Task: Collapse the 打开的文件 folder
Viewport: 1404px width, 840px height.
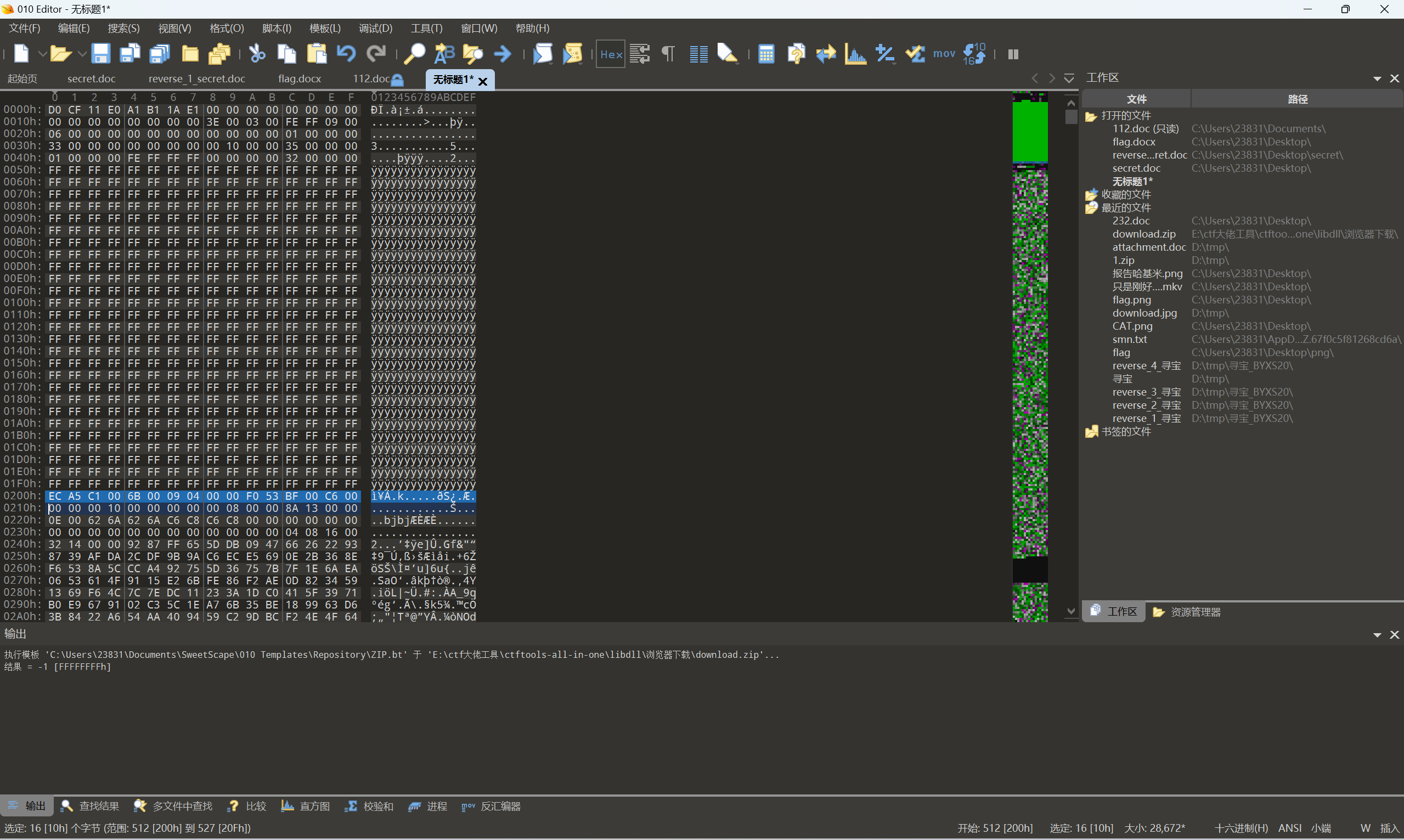Action: [1091, 116]
